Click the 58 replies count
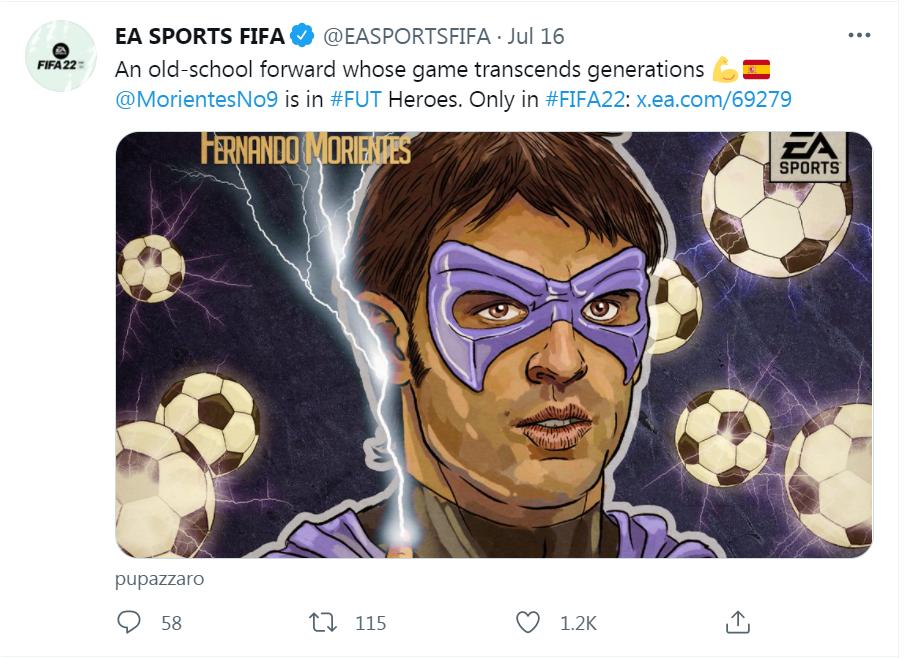The image size is (916, 658). click(171, 623)
